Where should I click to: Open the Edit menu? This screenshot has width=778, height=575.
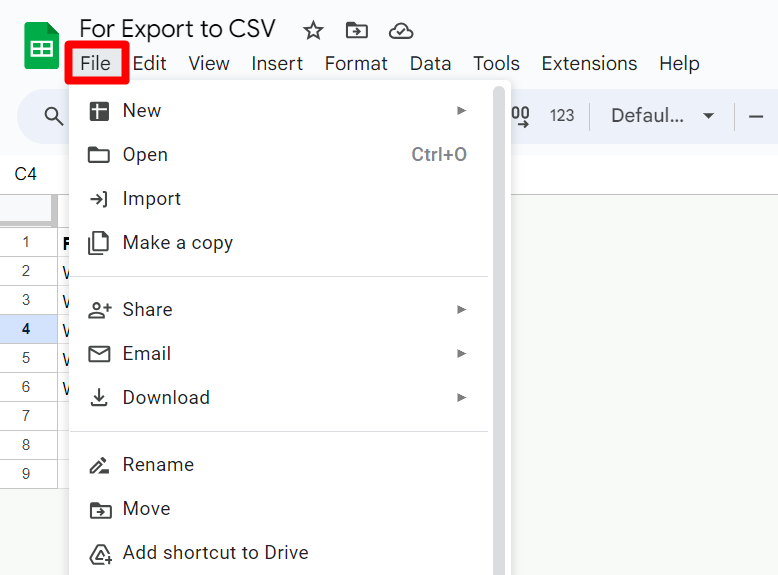coord(149,64)
